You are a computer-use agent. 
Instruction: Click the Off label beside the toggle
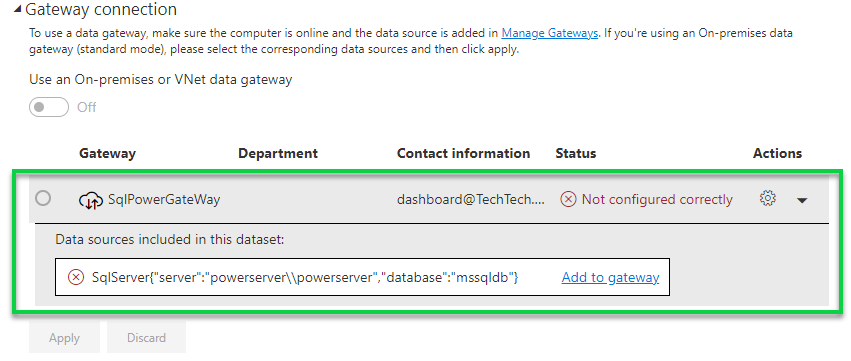87,107
